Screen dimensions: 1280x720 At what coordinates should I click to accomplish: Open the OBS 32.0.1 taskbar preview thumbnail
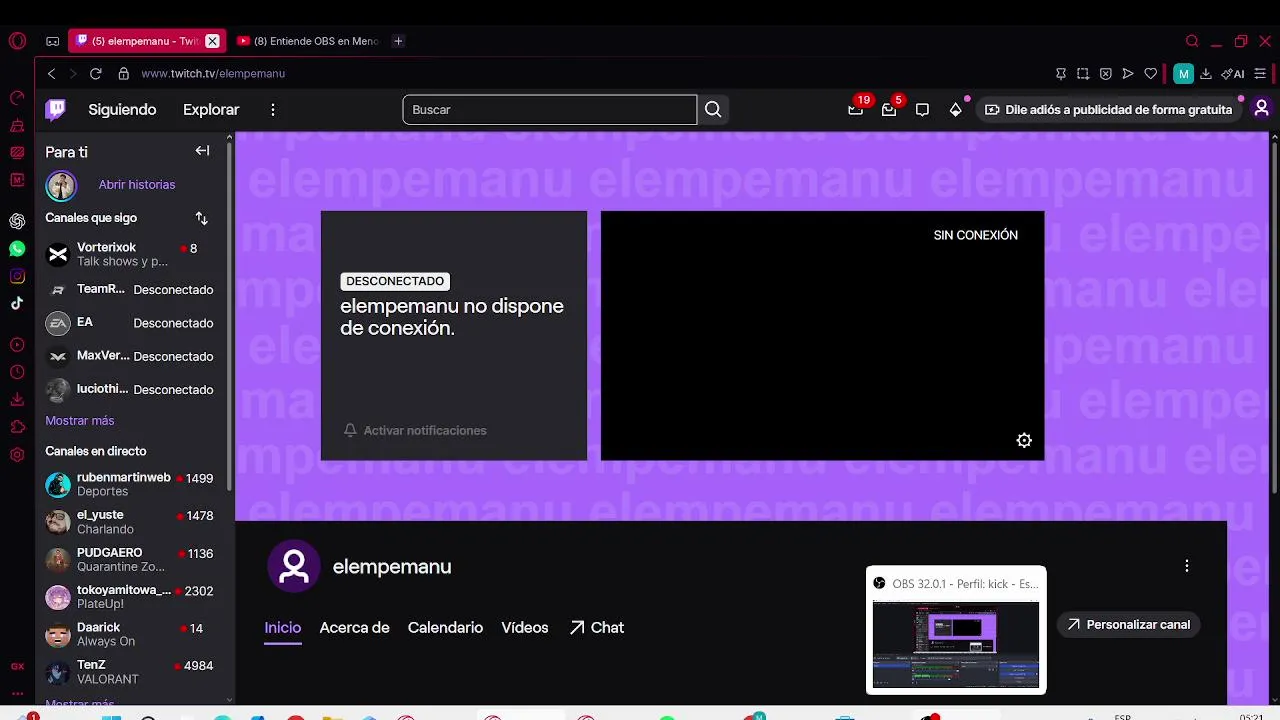956,630
